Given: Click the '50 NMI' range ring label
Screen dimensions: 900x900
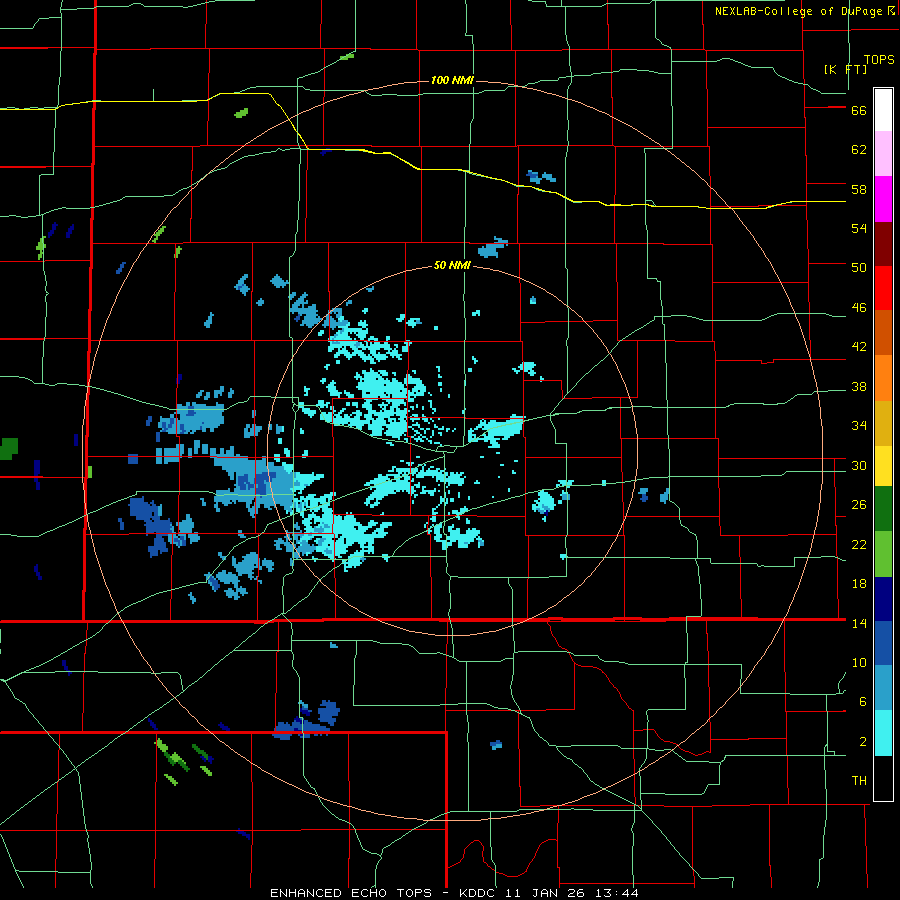Looking at the screenshot, I should [x=452, y=265].
